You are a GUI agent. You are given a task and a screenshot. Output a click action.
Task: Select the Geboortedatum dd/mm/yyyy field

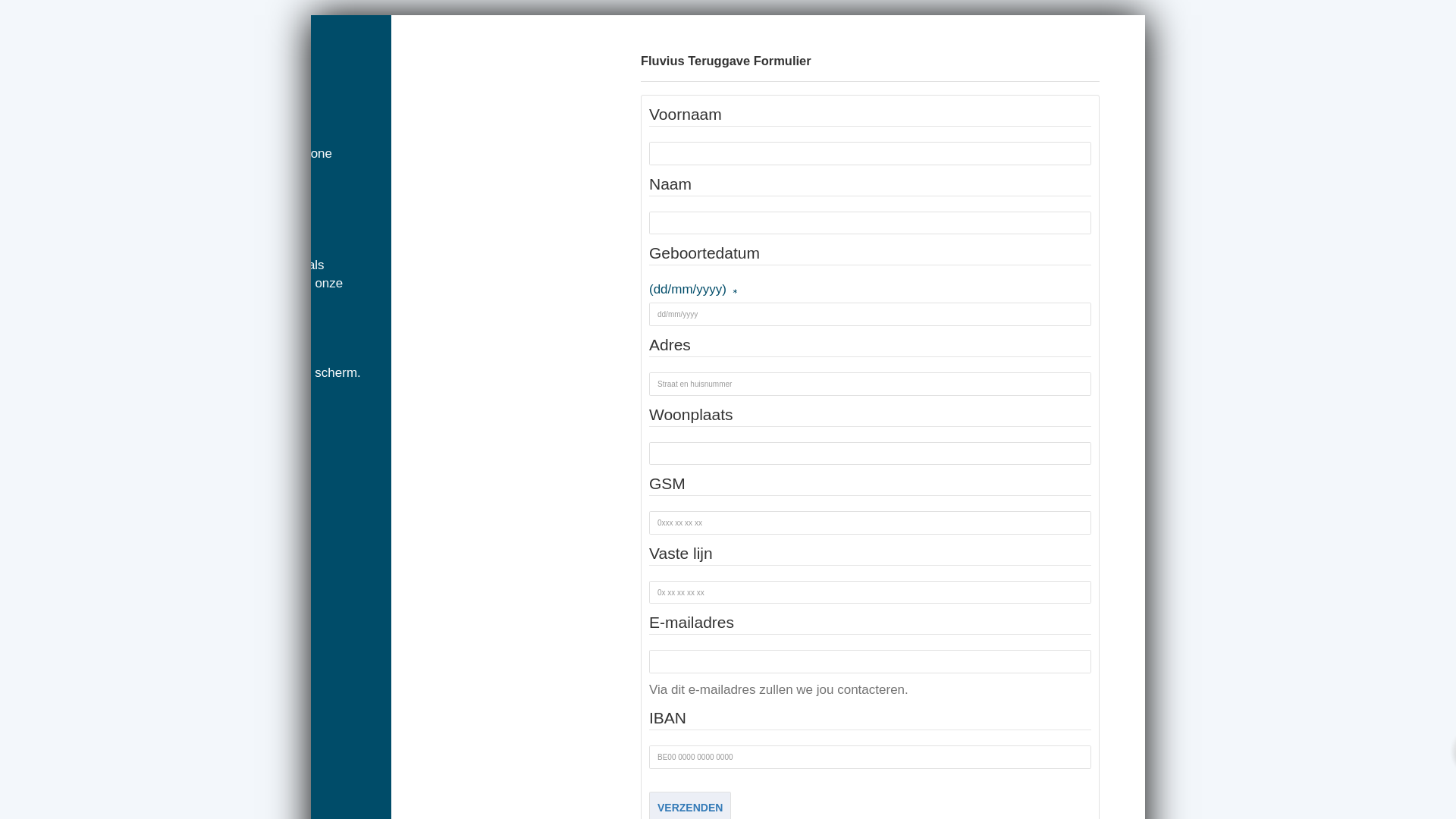tap(870, 315)
